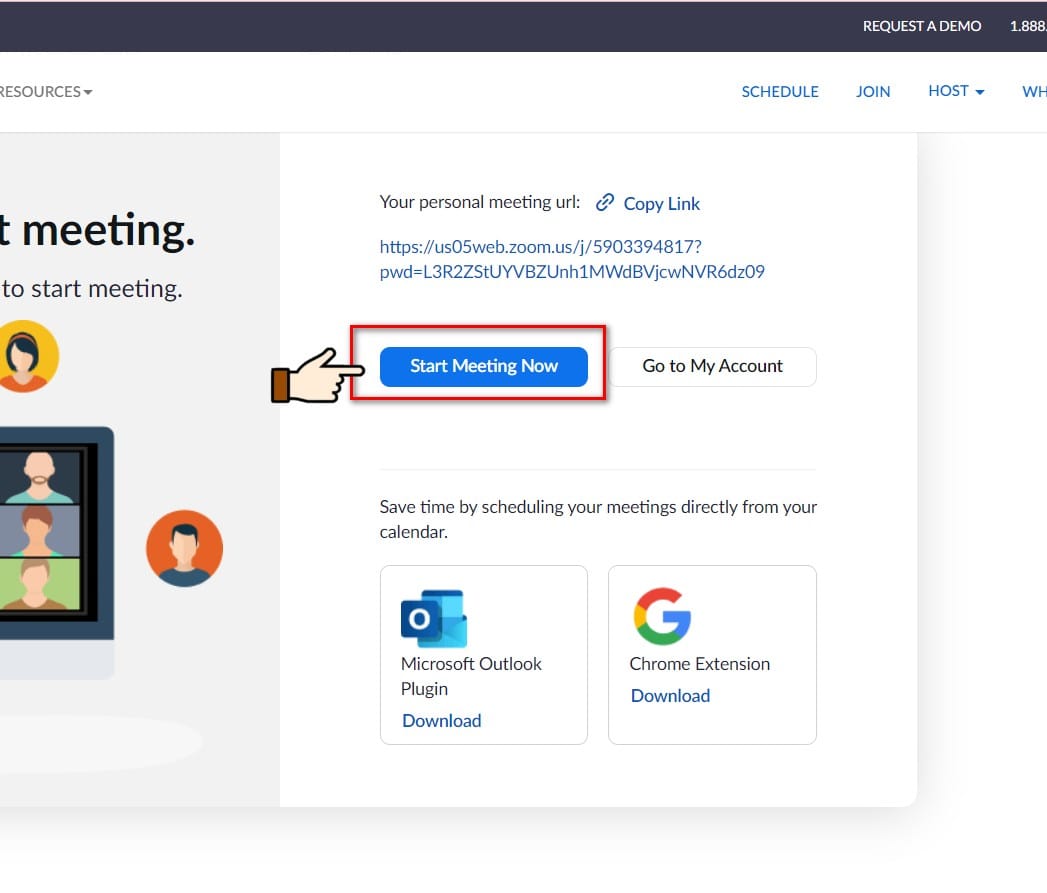Open the personal meeting URL link
Screen dimensions: 1047x893
click(571, 258)
